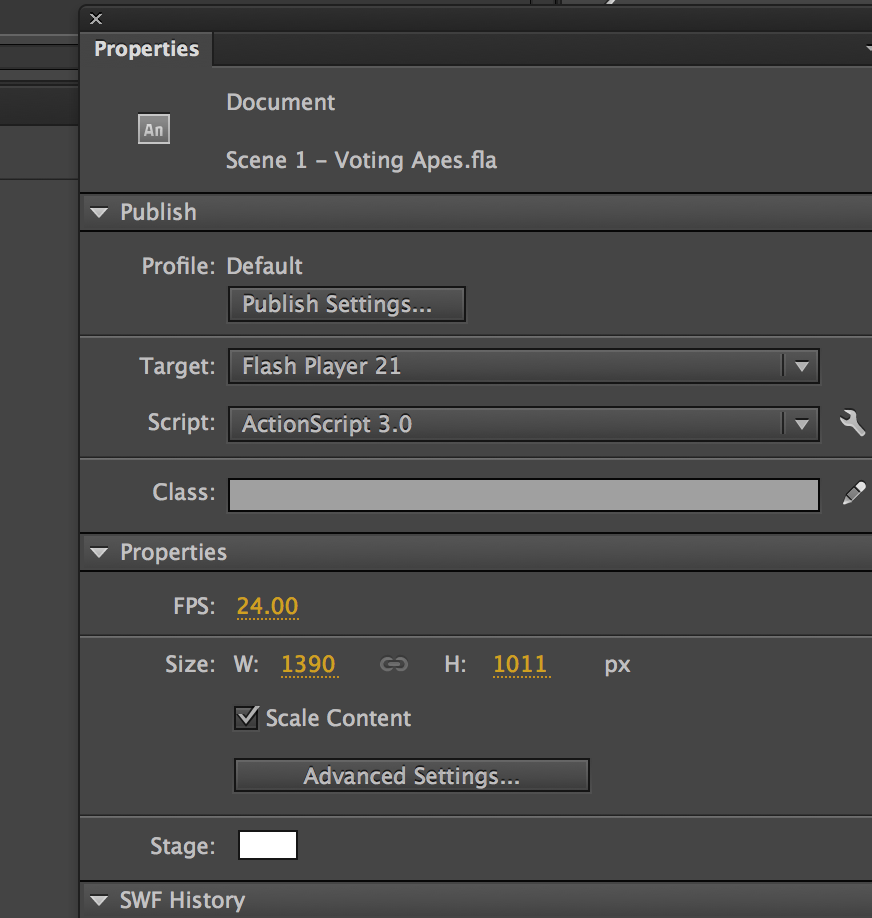Screen dimensions: 872x918
Task: Toggle the link icon between width and height
Action: 393,663
